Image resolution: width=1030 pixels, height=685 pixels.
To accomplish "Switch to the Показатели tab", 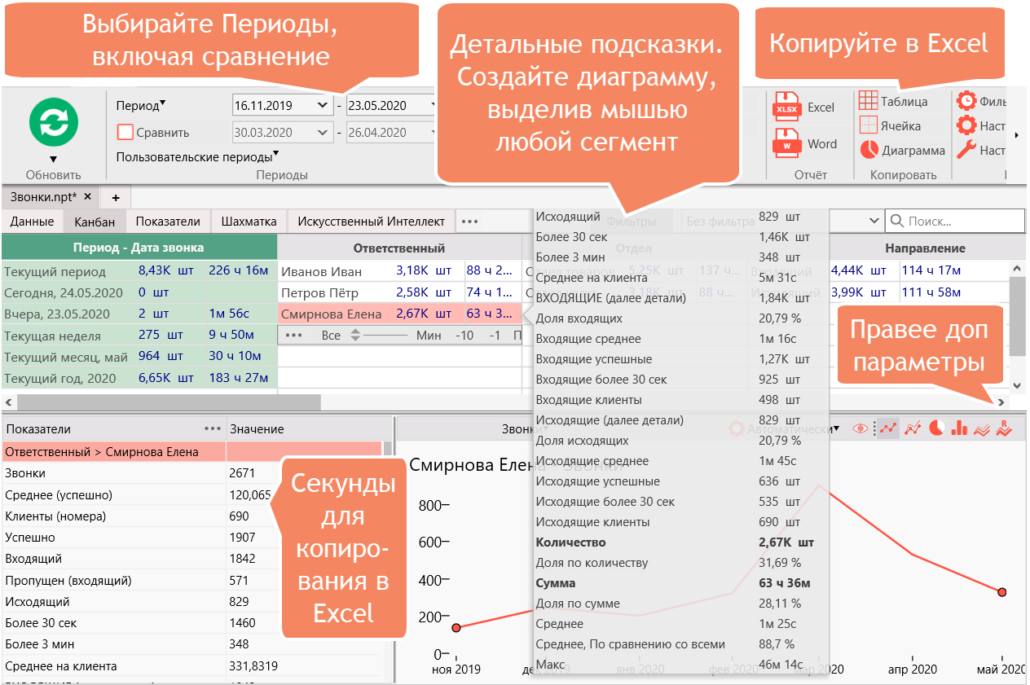I will (x=168, y=221).
